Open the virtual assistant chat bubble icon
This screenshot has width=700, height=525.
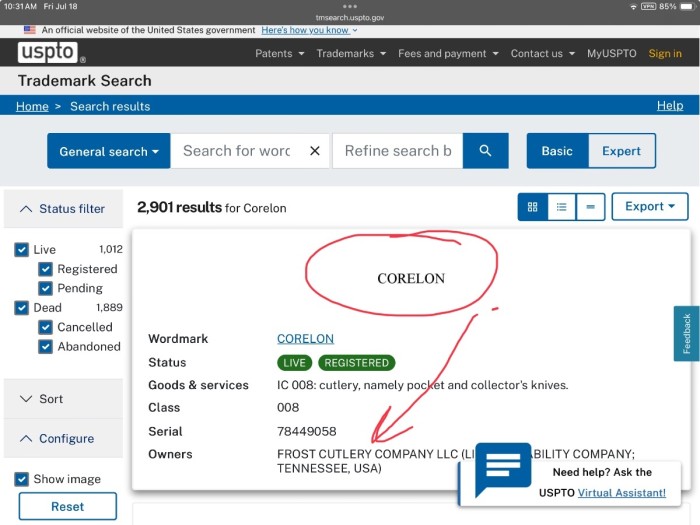(x=503, y=469)
